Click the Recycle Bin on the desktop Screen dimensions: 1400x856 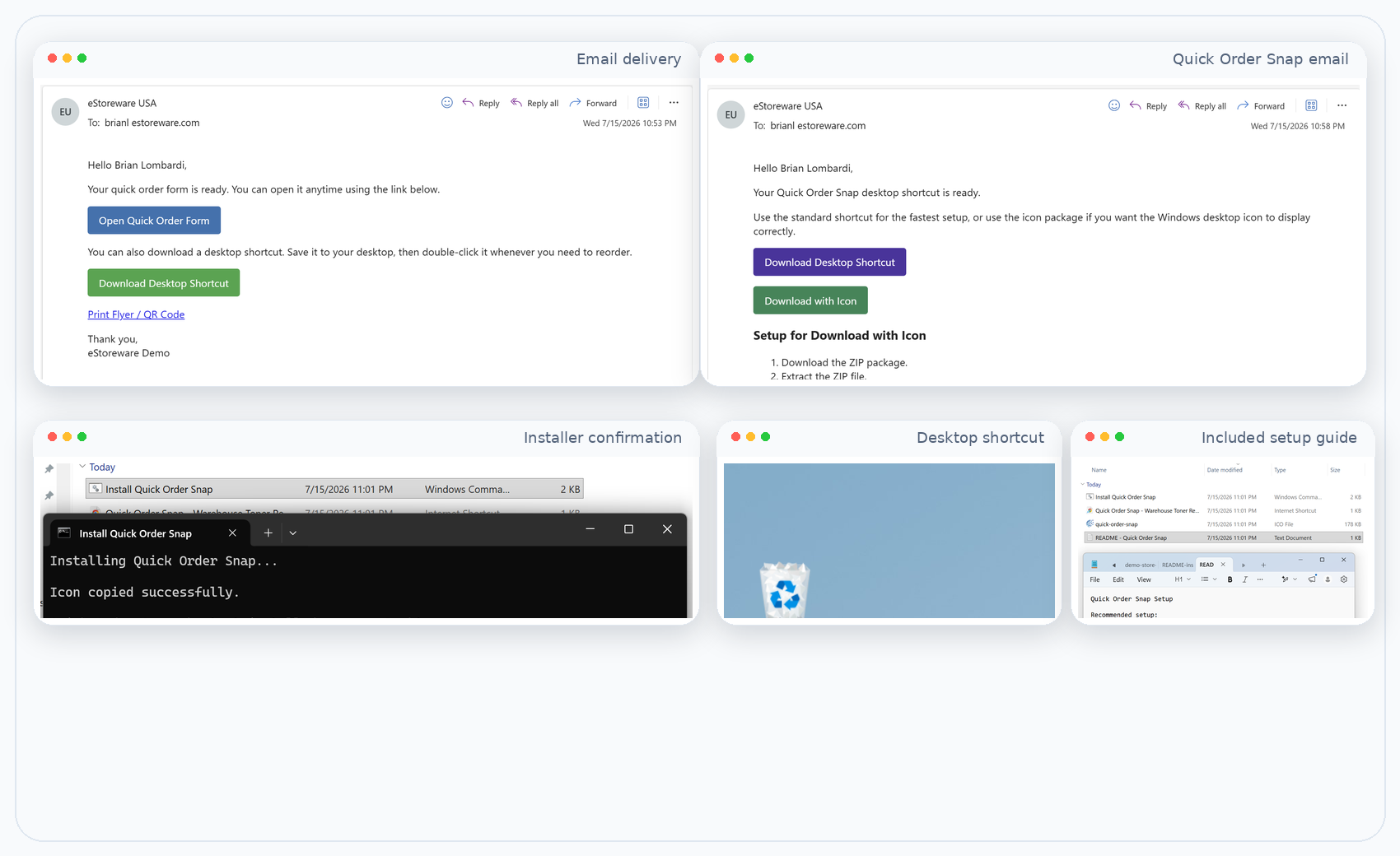tap(785, 590)
